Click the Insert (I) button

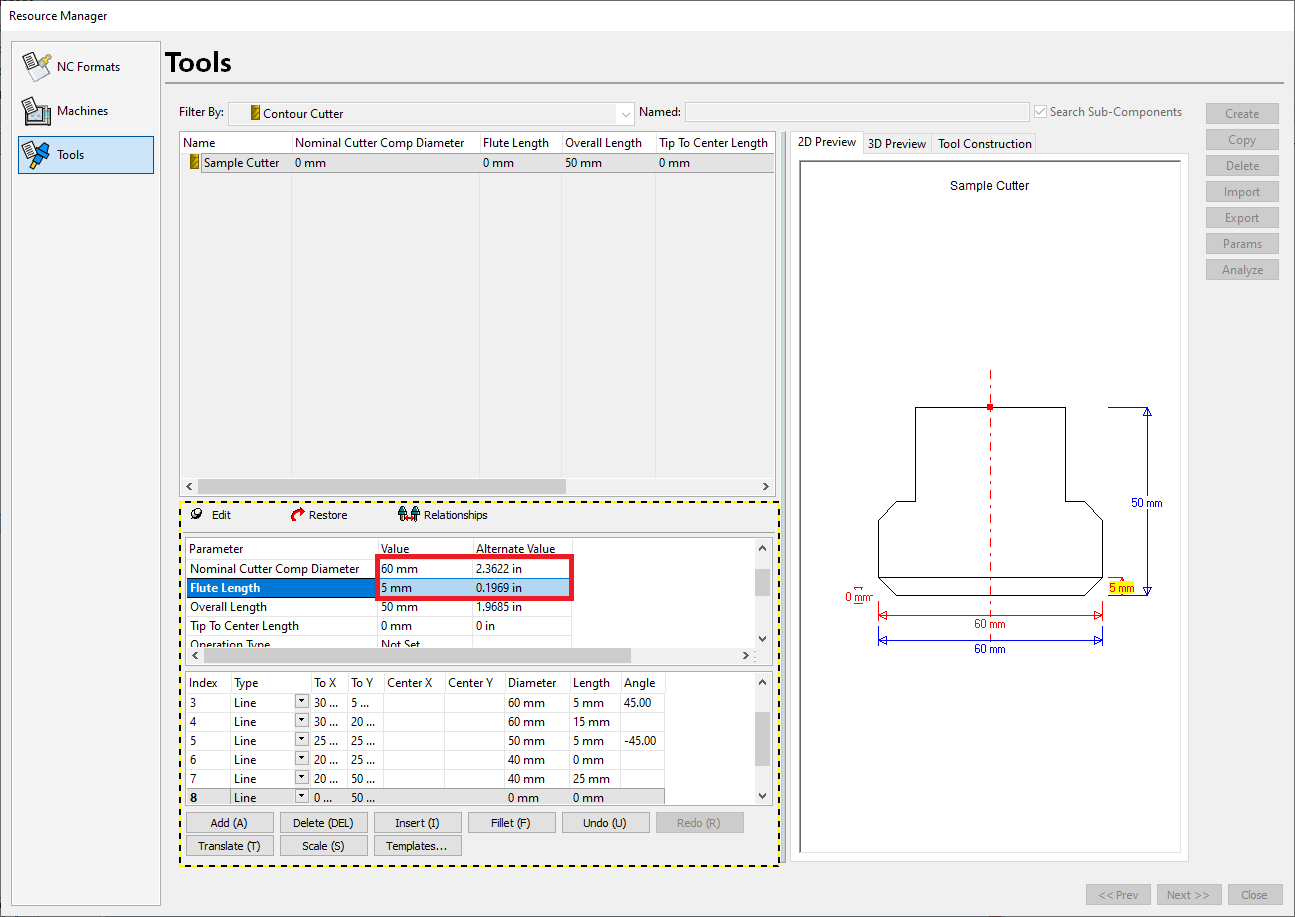coord(417,823)
